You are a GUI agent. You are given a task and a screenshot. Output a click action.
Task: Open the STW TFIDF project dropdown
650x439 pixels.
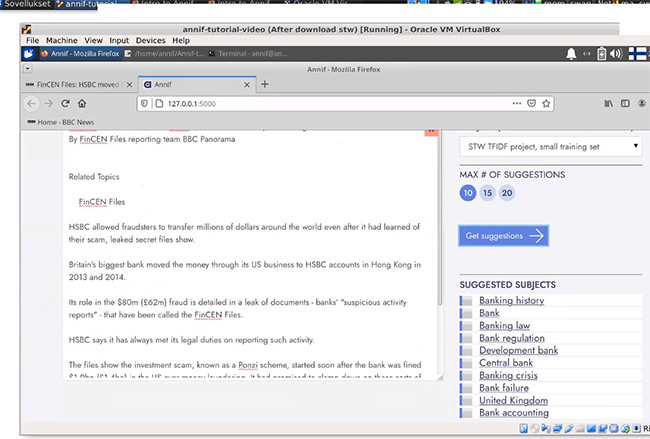pyautogui.click(x=551, y=146)
